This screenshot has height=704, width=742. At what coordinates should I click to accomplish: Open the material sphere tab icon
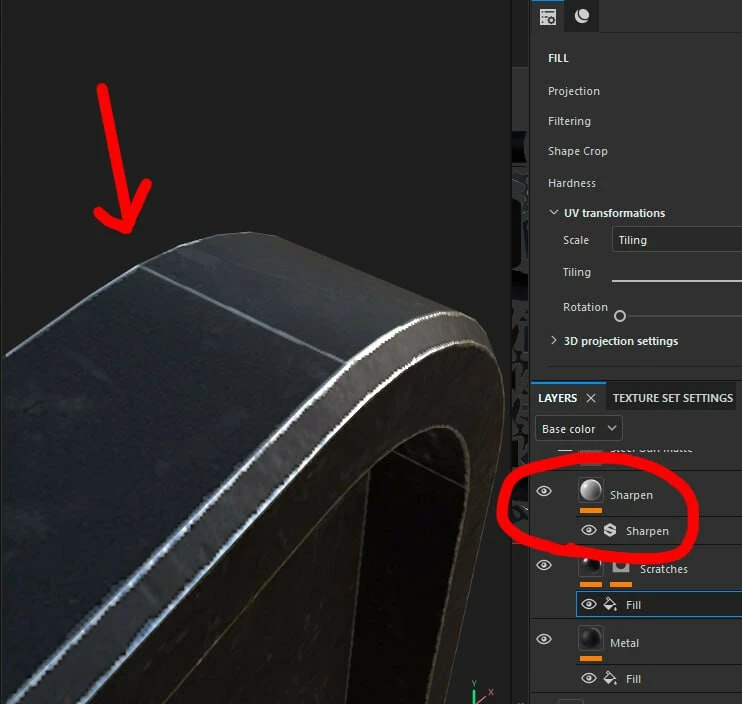click(582, 17)
